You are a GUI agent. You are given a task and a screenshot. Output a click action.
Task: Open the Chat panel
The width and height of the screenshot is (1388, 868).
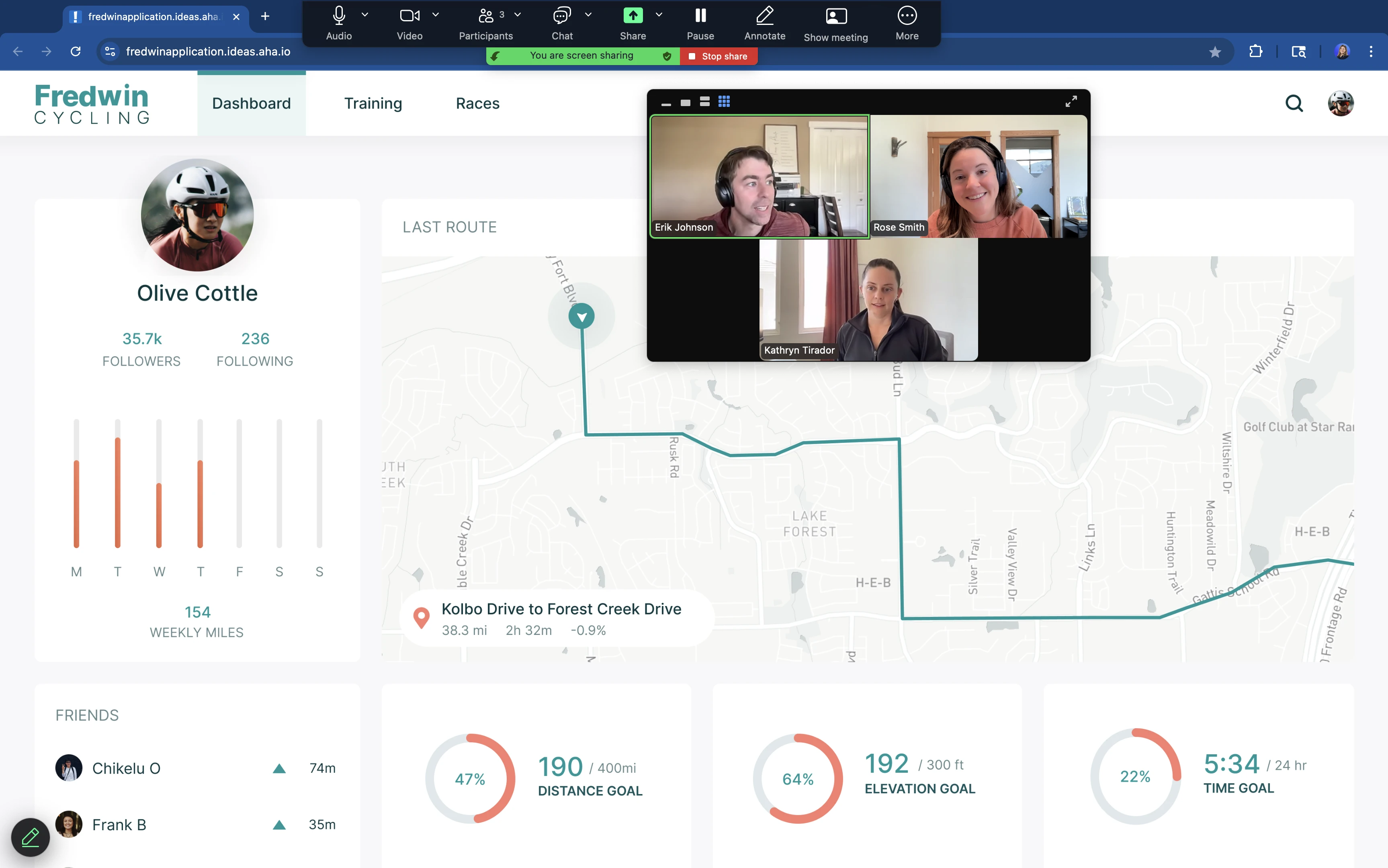(x=561, y=16)
